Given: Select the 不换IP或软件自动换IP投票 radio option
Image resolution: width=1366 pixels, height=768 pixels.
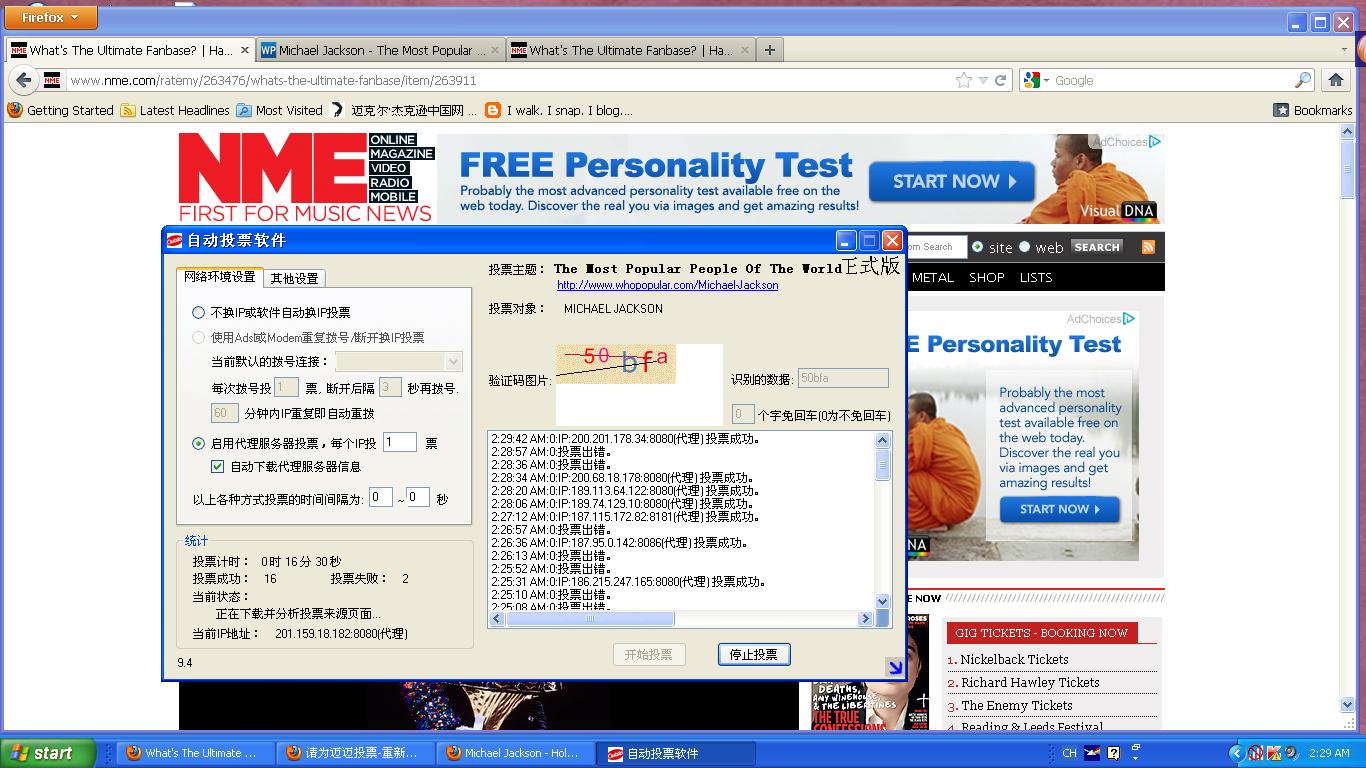Looking at the screenshot, I should tap(199, 313).
